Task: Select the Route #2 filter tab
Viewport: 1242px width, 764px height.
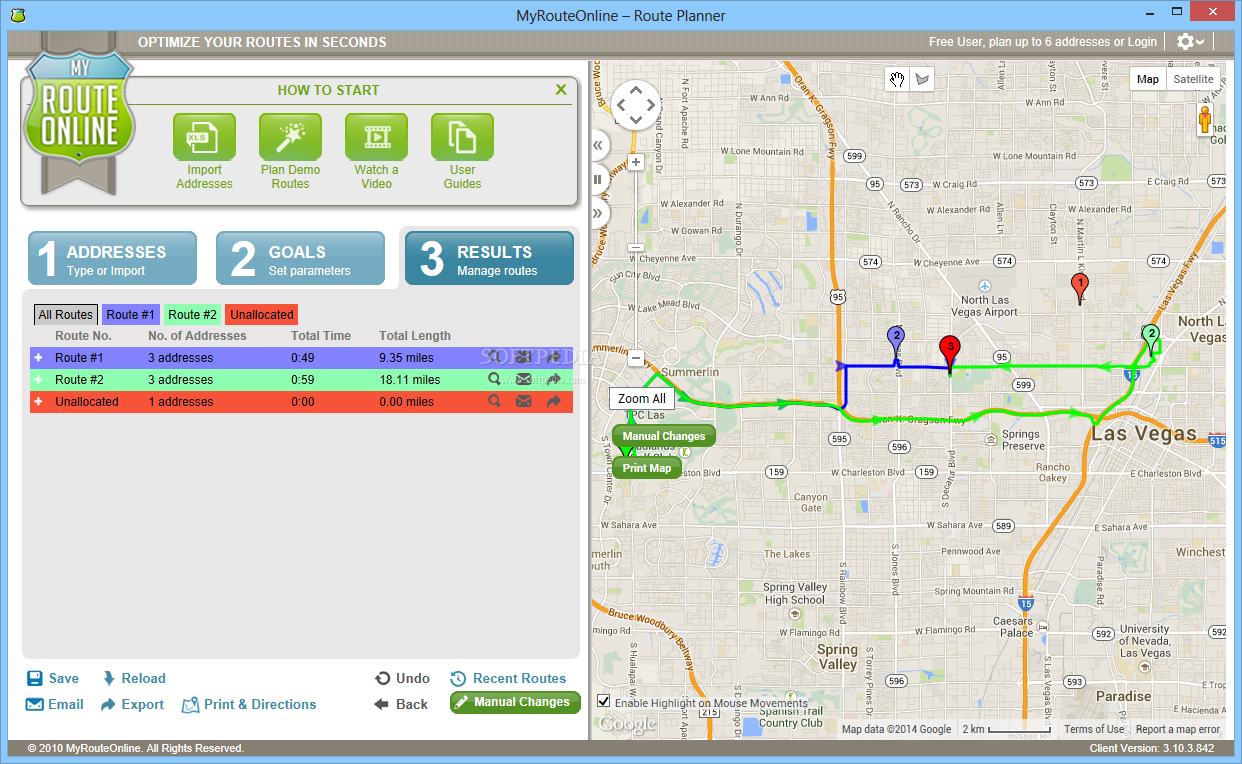Action: point(192,314)
